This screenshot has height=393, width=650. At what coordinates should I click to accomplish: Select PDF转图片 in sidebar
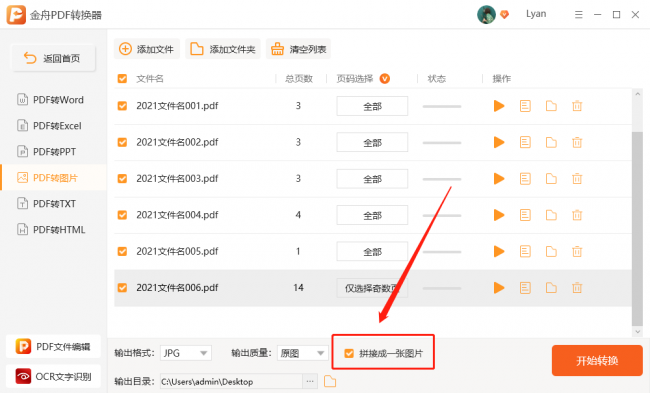(x=54, y=178)
